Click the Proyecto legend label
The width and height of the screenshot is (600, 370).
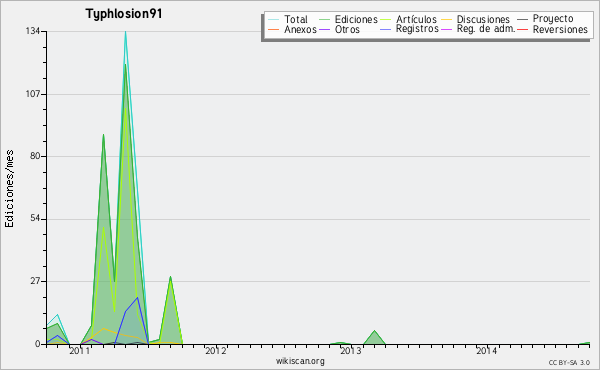[x=553, y=19]
